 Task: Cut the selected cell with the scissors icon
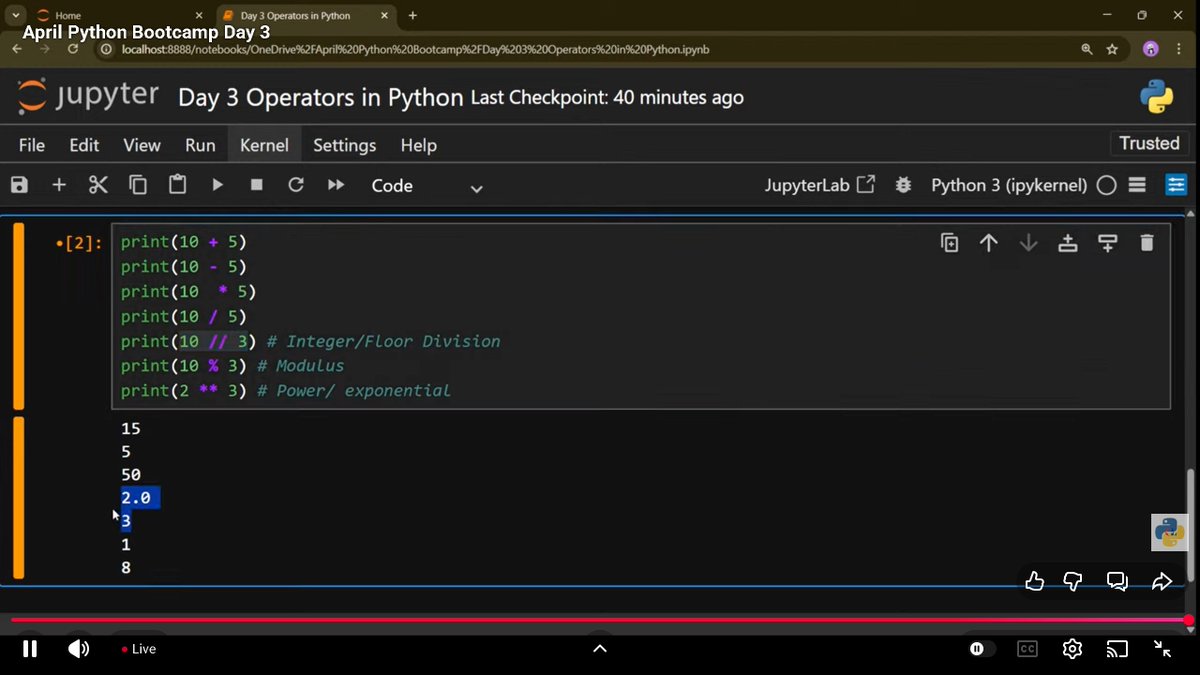(98, 185)
